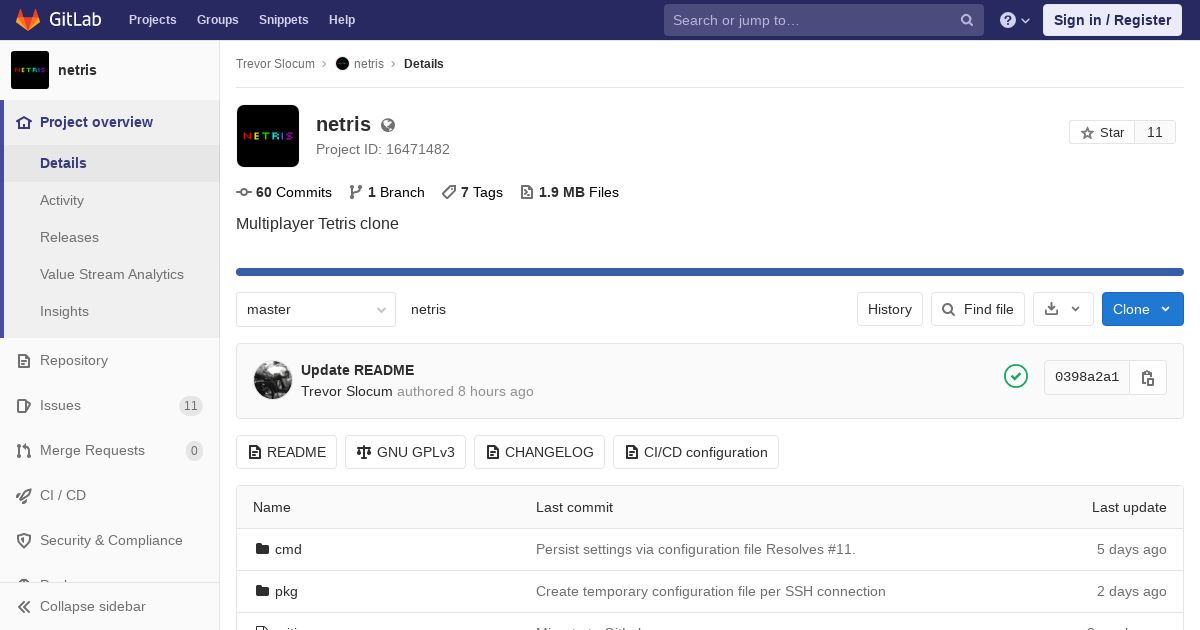Click the language bar (blue repository languages)
The width and height of the screenshot is (1200, 630).
(710, 272)
